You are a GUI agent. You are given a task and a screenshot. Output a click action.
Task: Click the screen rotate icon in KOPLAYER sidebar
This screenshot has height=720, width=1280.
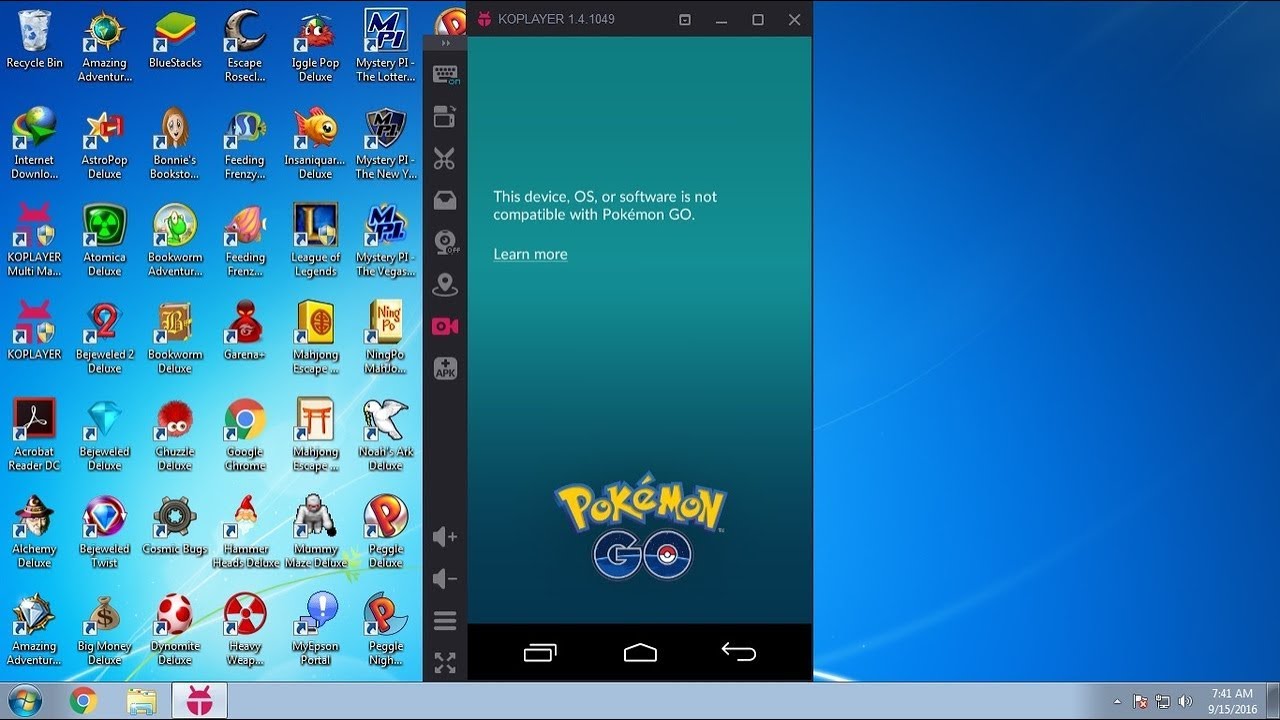445,117
